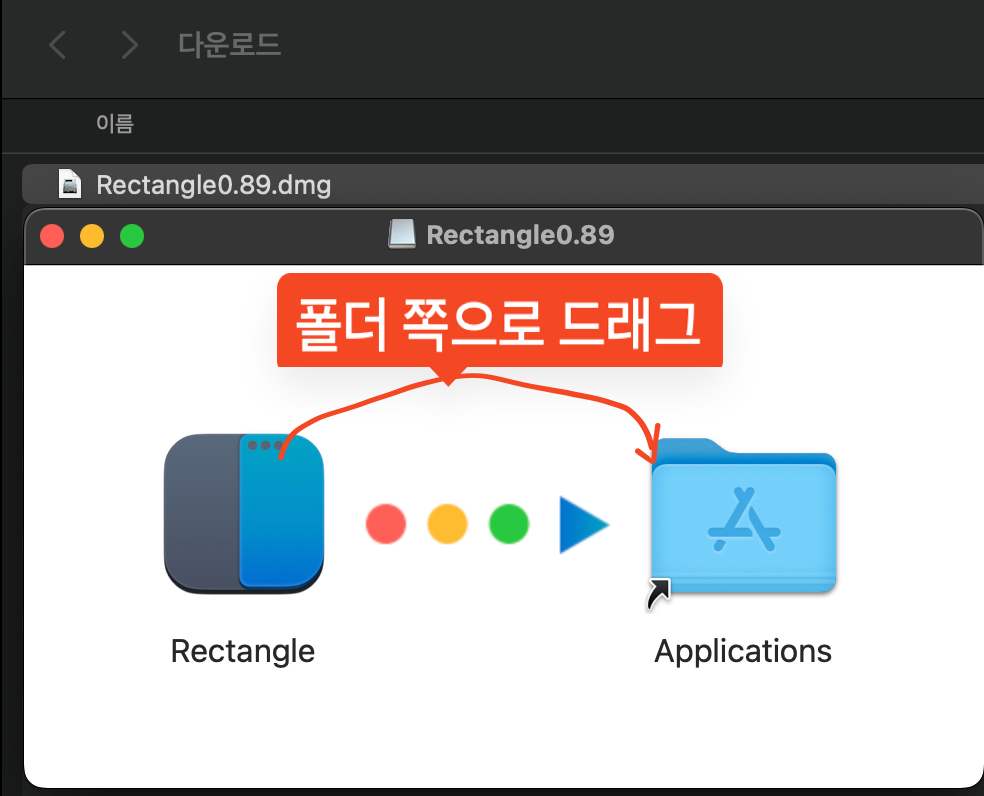
Task: Sort by the 이름 column header
Action: click(115, 124)
